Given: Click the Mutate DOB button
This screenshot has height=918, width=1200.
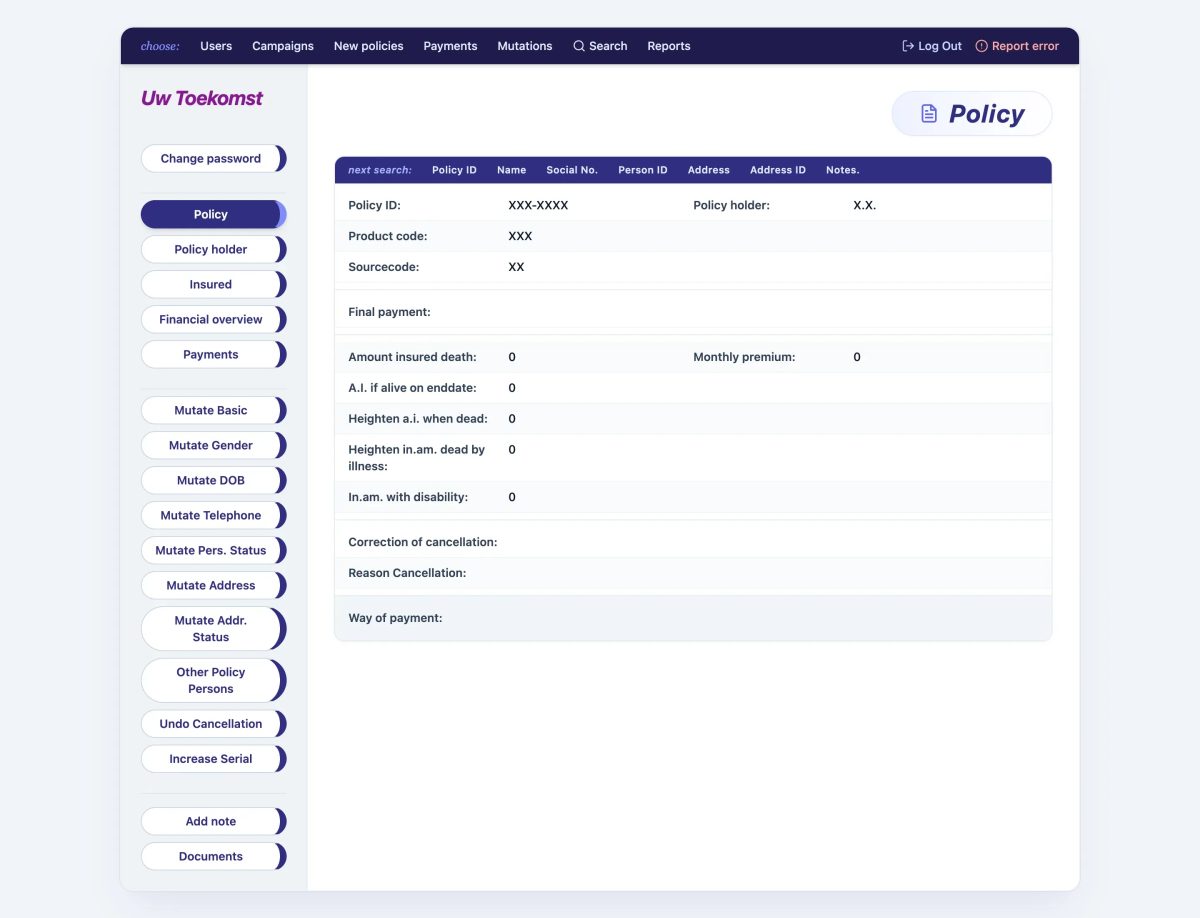Looking at the screenshot, I should [213, 480].
